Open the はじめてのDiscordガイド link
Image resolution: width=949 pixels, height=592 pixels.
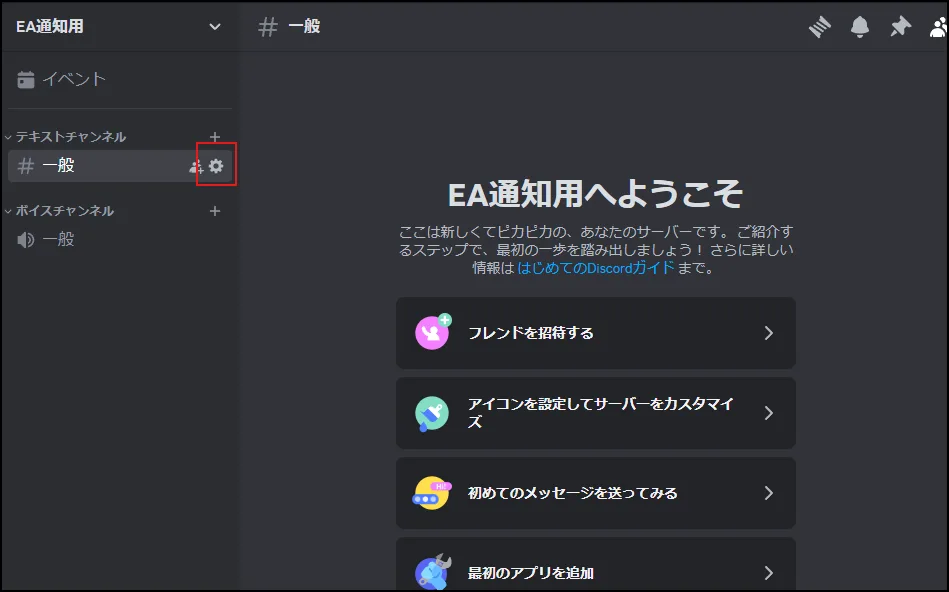596,268
